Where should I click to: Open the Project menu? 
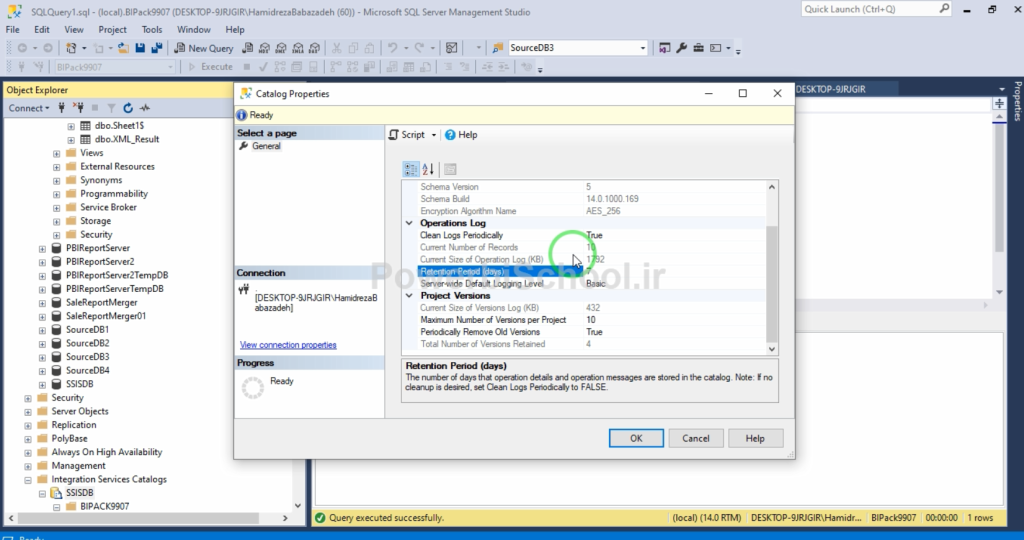coord(112,30)
